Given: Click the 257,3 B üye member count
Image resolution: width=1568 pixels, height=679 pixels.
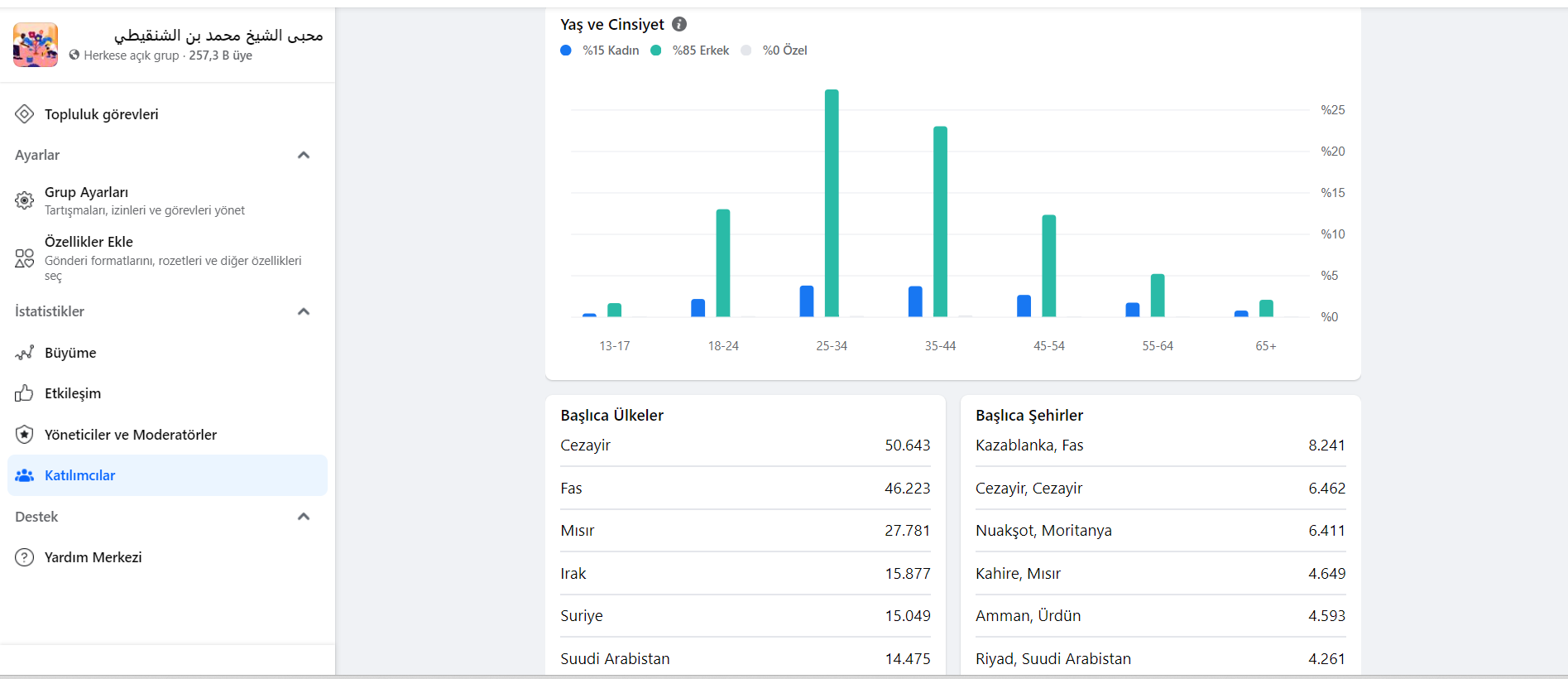Looking at the screenshot, I should coord(221,55).
